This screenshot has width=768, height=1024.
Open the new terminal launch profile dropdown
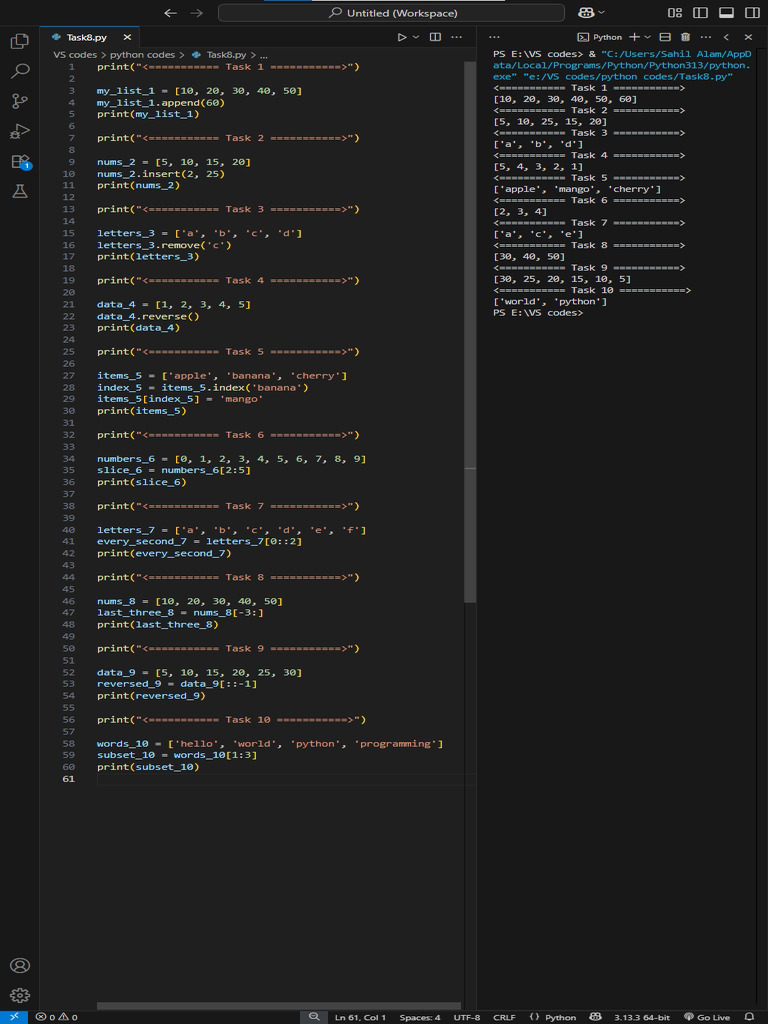[648, 37]
